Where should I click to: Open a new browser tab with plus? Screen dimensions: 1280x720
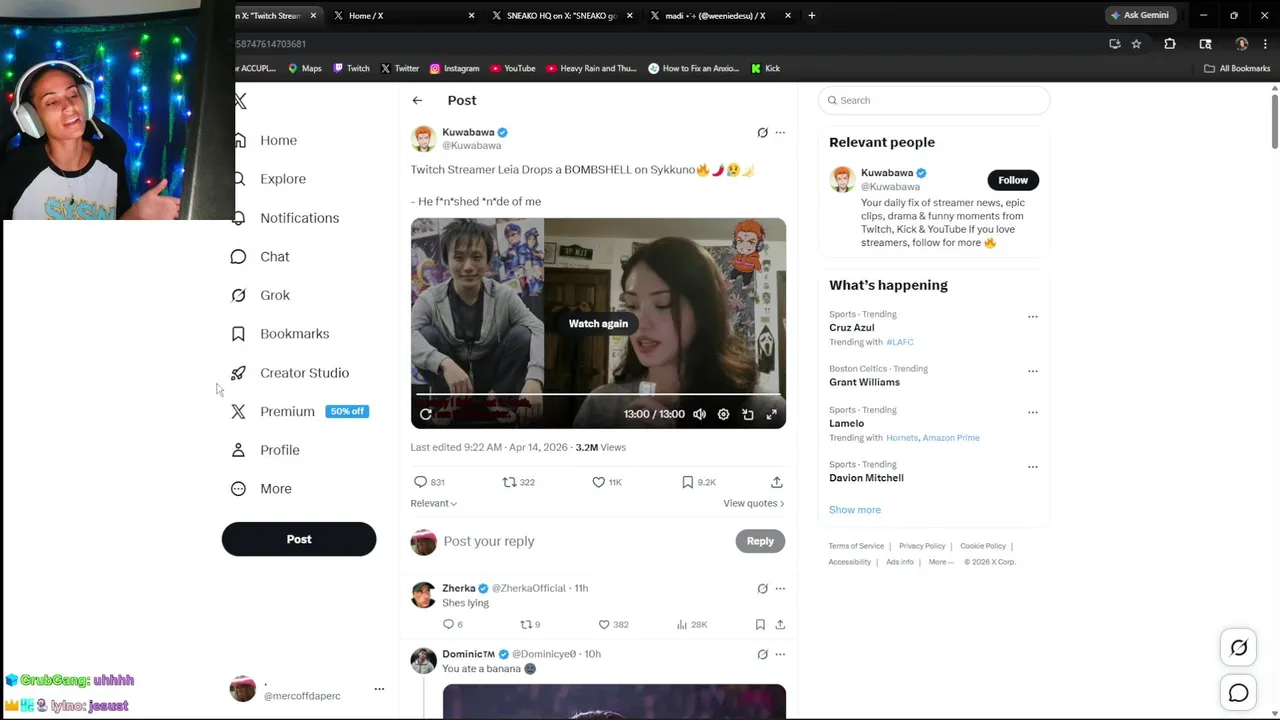[x=812, y=15]
